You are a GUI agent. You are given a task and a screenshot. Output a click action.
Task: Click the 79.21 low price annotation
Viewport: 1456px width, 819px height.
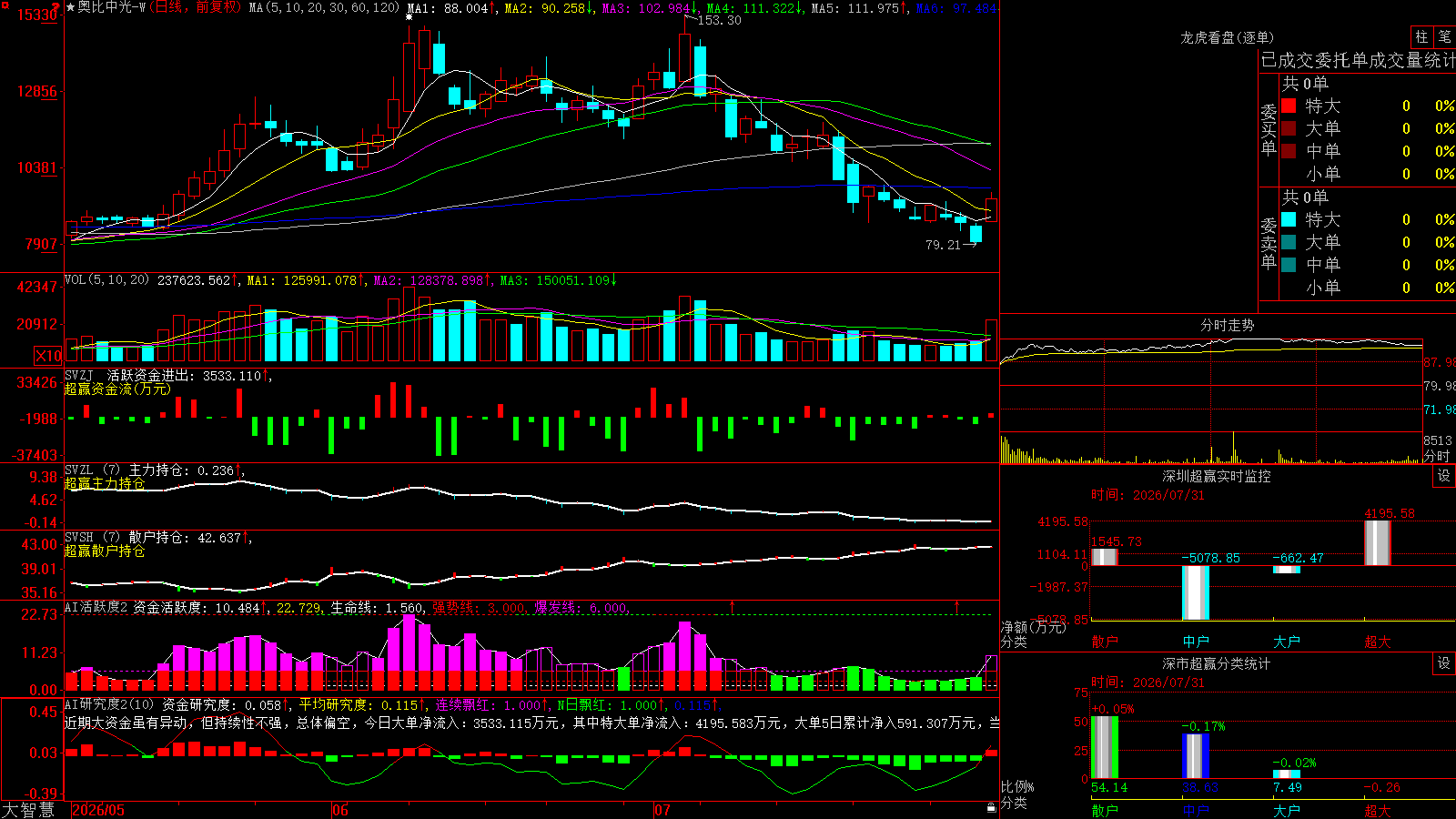click(943, 245)
